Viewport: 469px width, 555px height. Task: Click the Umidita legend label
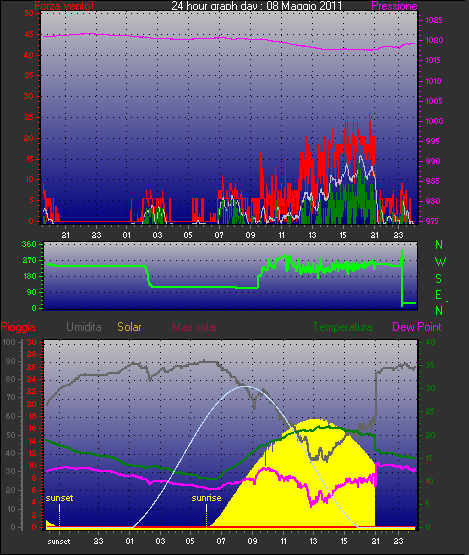coord(84,327)
